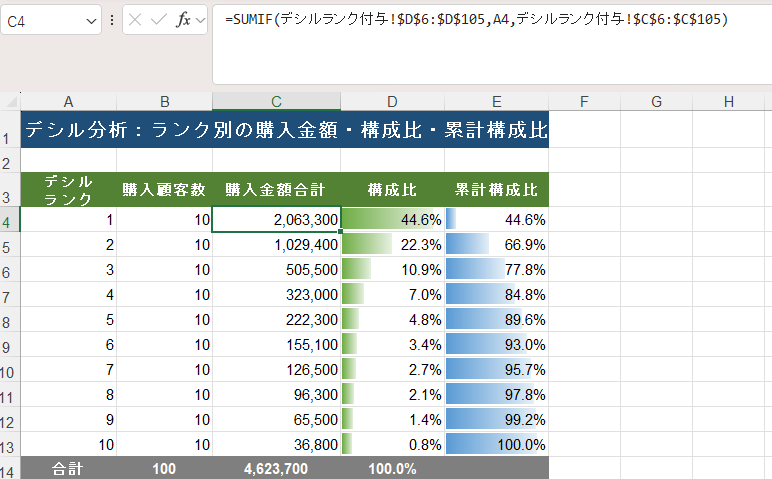Click the 購入金額合計 header cell

(276, 190)
